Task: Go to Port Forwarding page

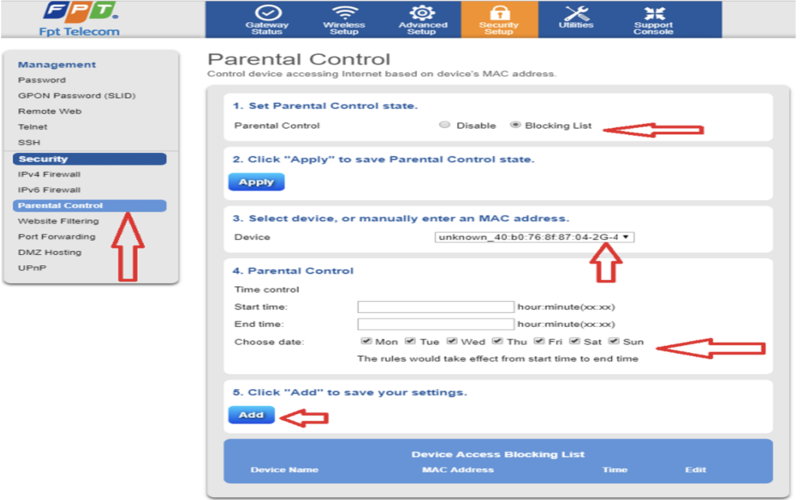Action: [x=57, y=237]
